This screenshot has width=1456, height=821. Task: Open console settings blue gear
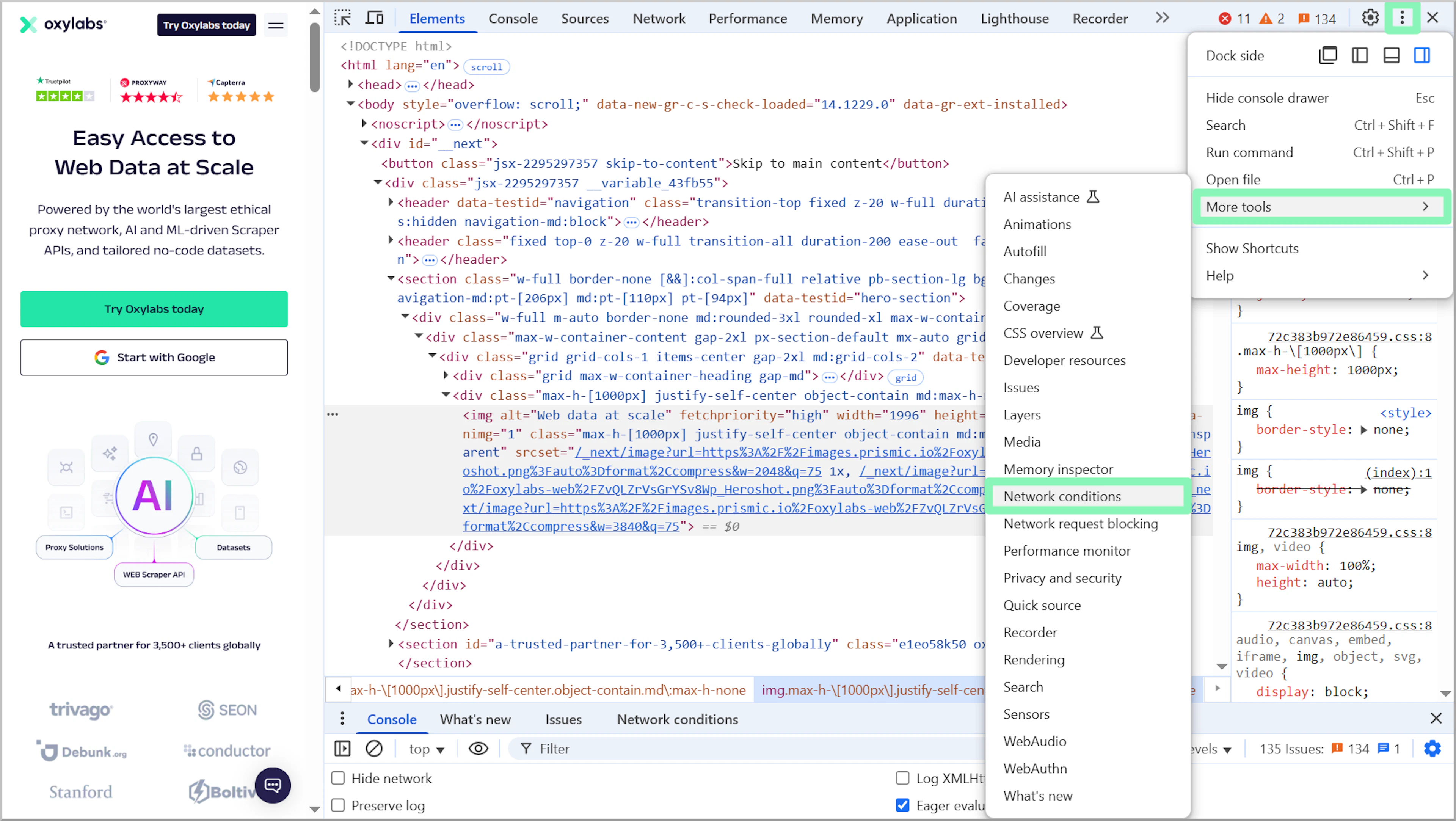pos(1432,749)
